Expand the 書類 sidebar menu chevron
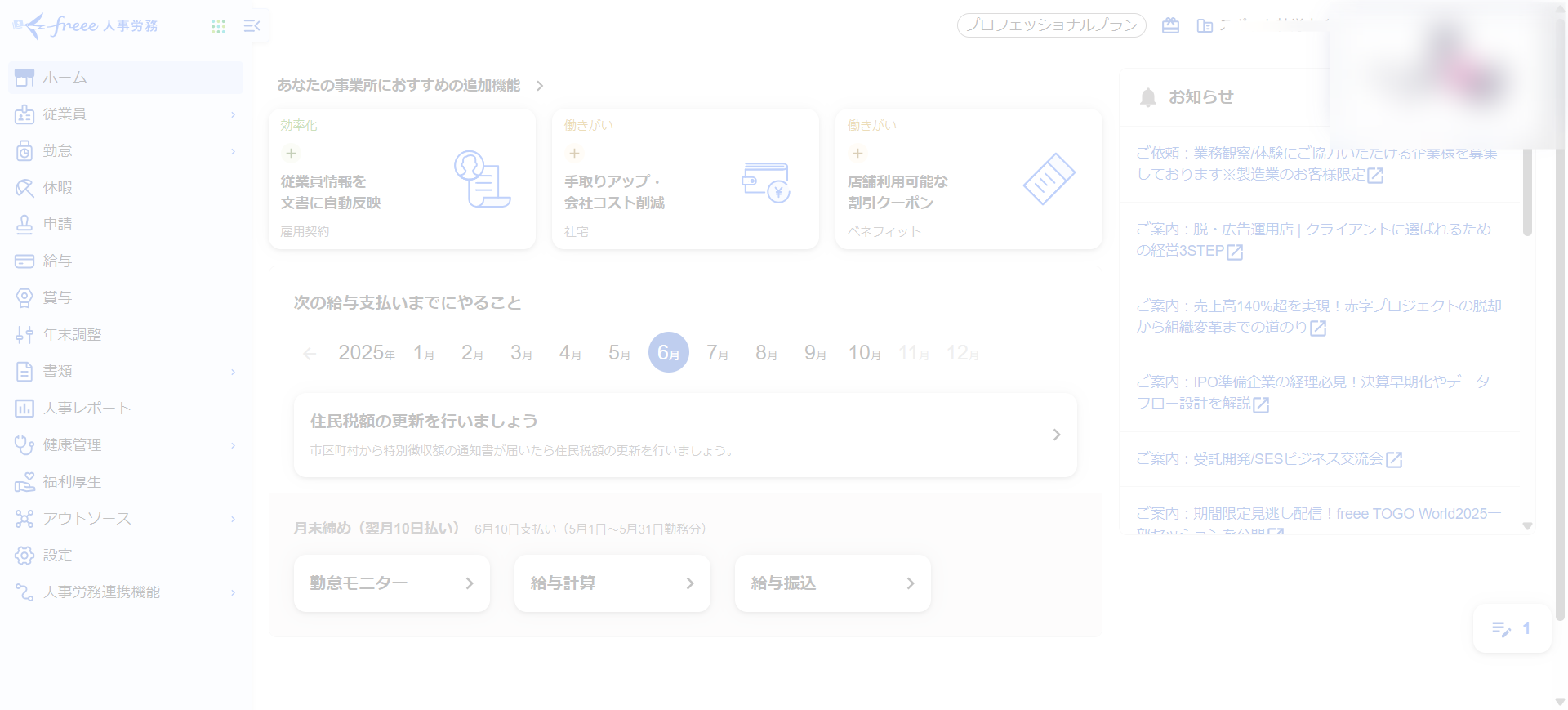This screenshot has height=710, width=1568. (x=233, y=372)
